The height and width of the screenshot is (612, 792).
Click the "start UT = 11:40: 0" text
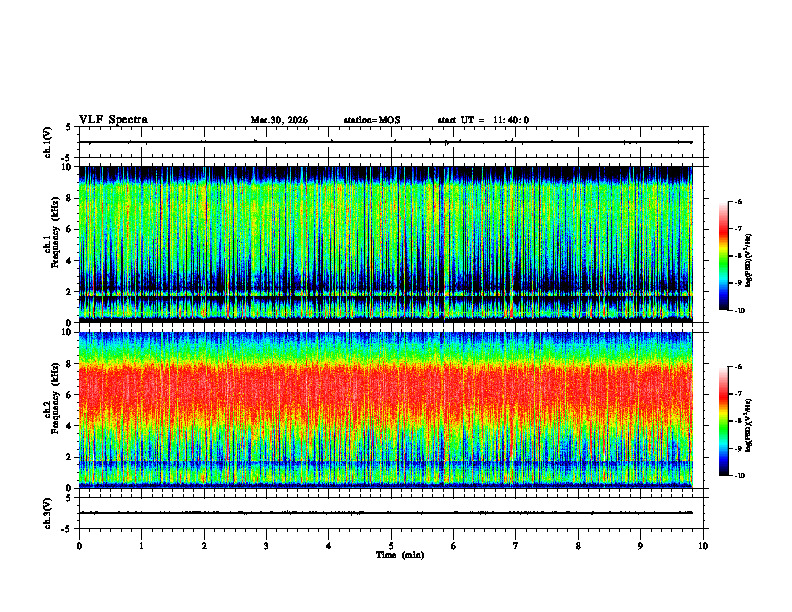483,120
